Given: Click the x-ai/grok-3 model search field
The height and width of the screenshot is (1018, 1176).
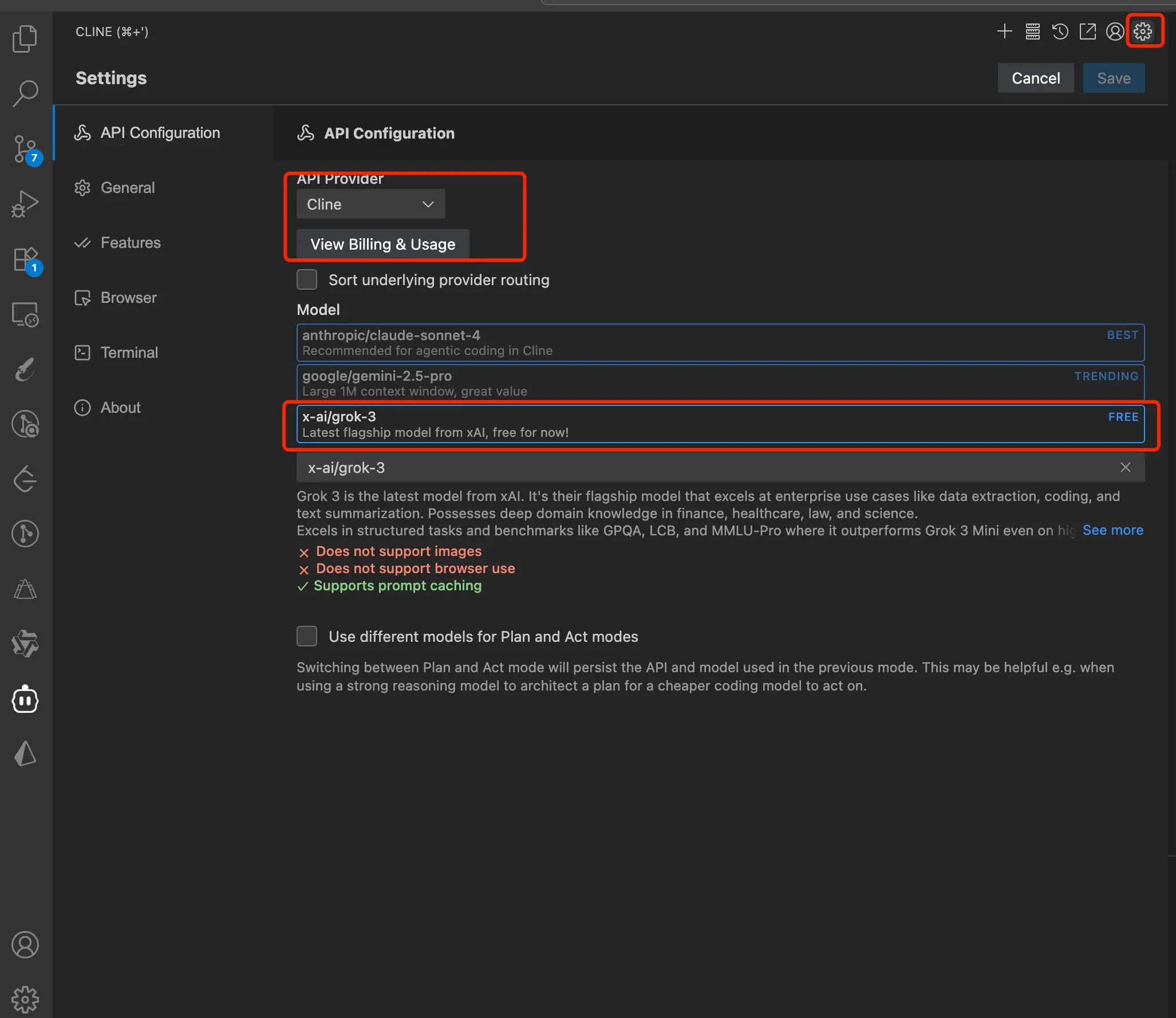Looking at the screenshot, I should 687,468.
